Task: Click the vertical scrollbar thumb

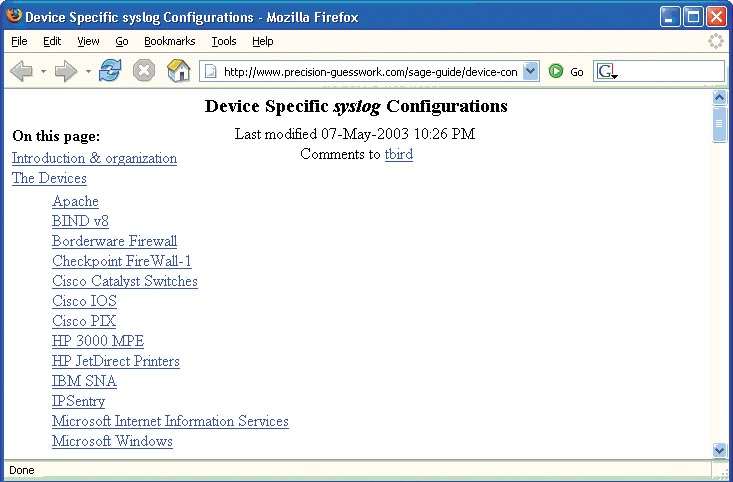Action: (x=719, y=124)
